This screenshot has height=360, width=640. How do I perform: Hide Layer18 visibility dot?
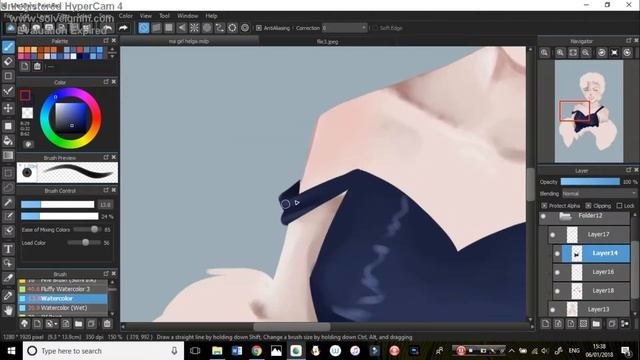tap(558, 291)
